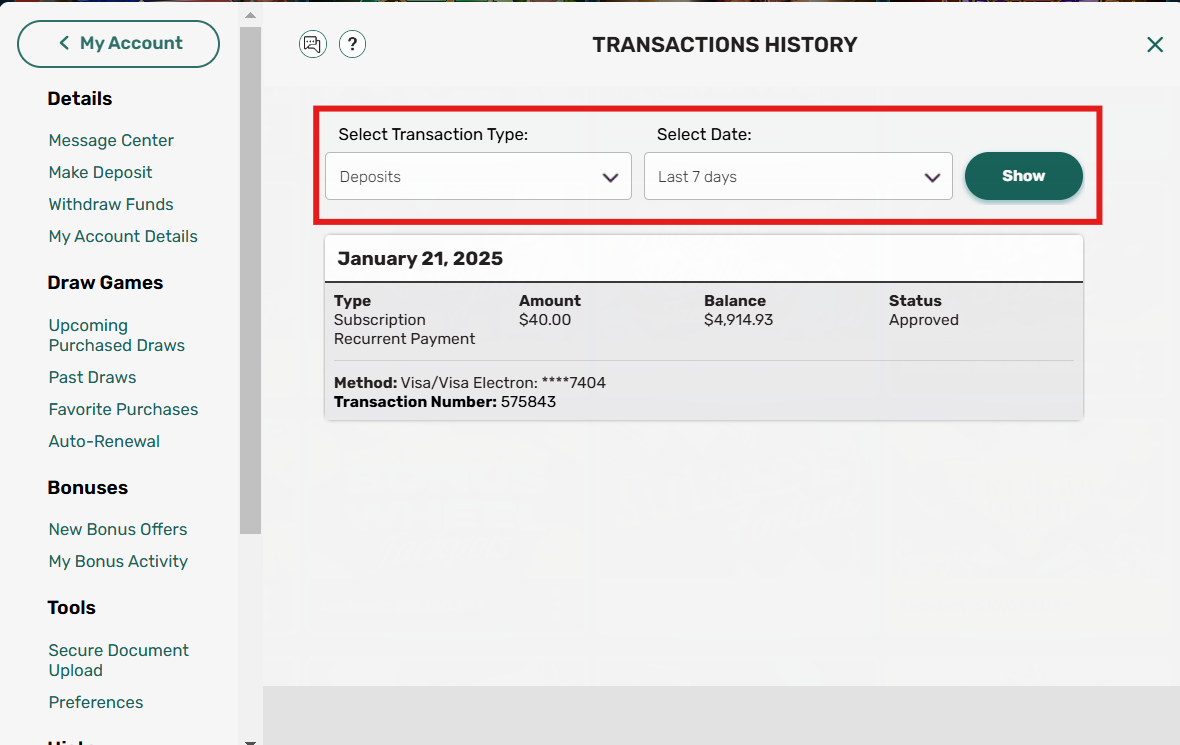Return to My Account page

tap(118, 44)
